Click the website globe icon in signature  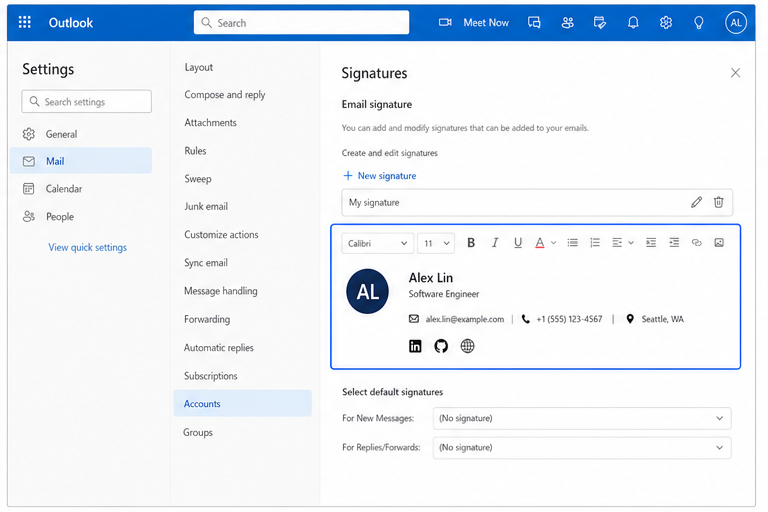467,346
